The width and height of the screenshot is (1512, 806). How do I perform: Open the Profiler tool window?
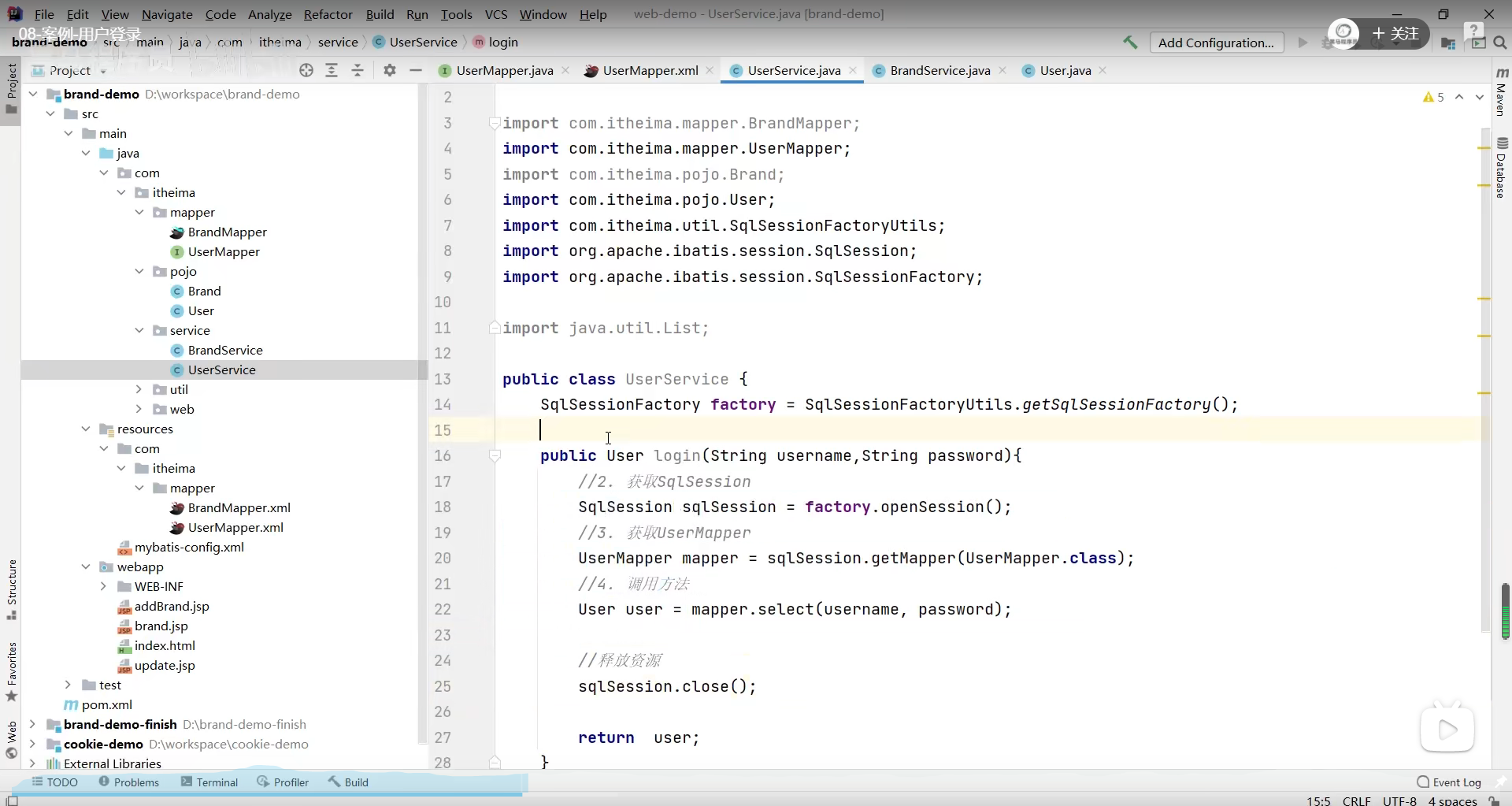283,782
